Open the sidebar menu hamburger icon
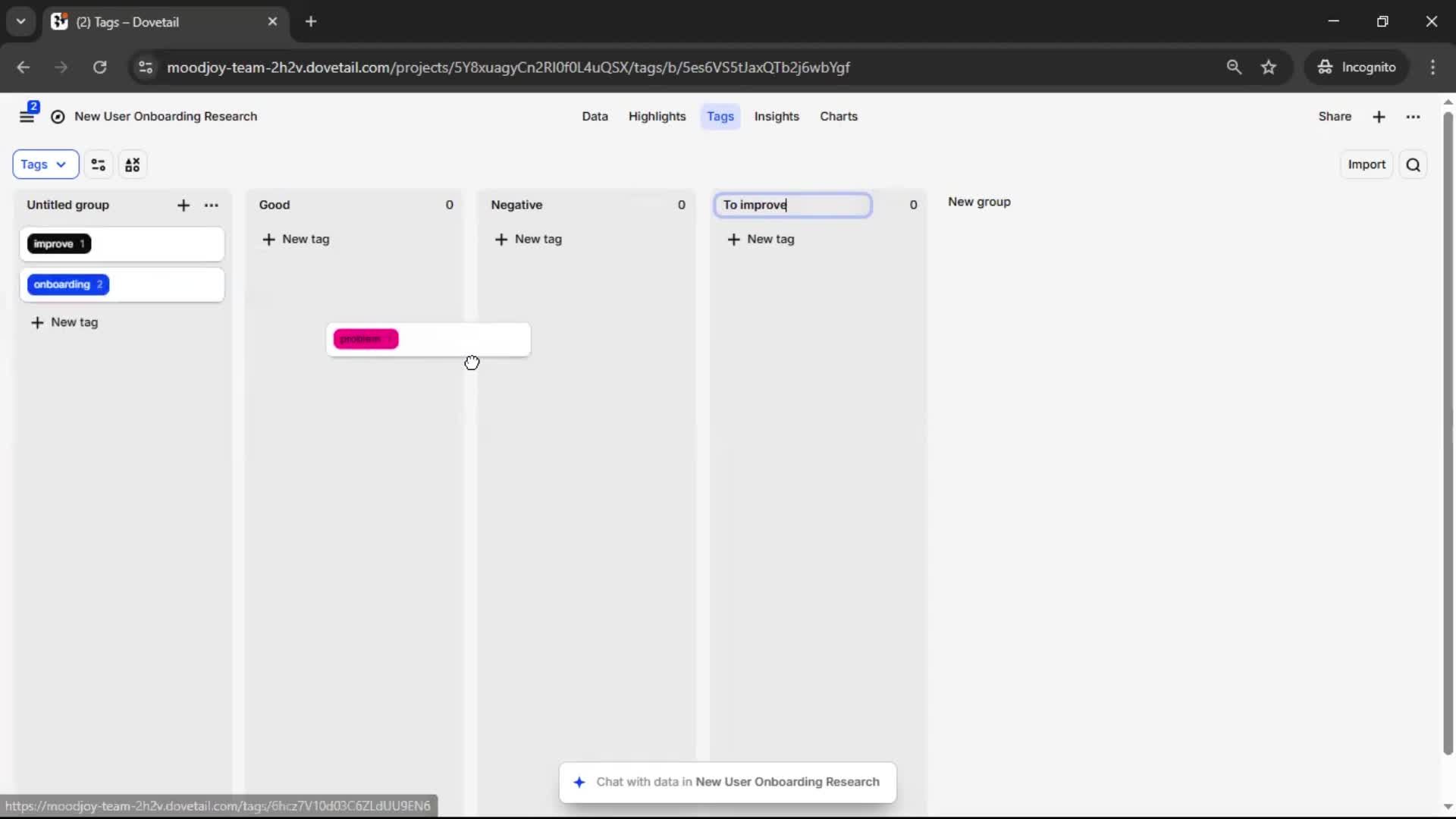Viewport: 1456px width, 819px height. click(x=27, y=117)
